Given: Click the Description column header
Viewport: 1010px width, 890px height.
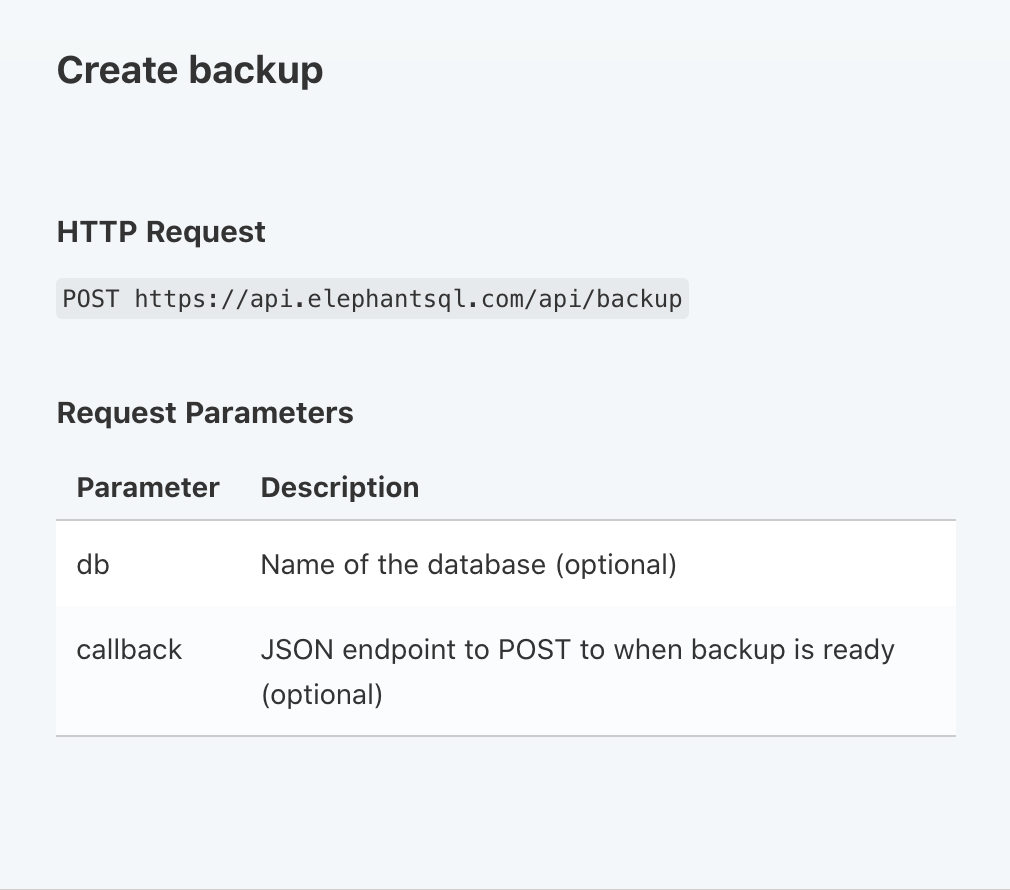Looking at the screenshot, I should pyautogui.click(x=340, y=488).
